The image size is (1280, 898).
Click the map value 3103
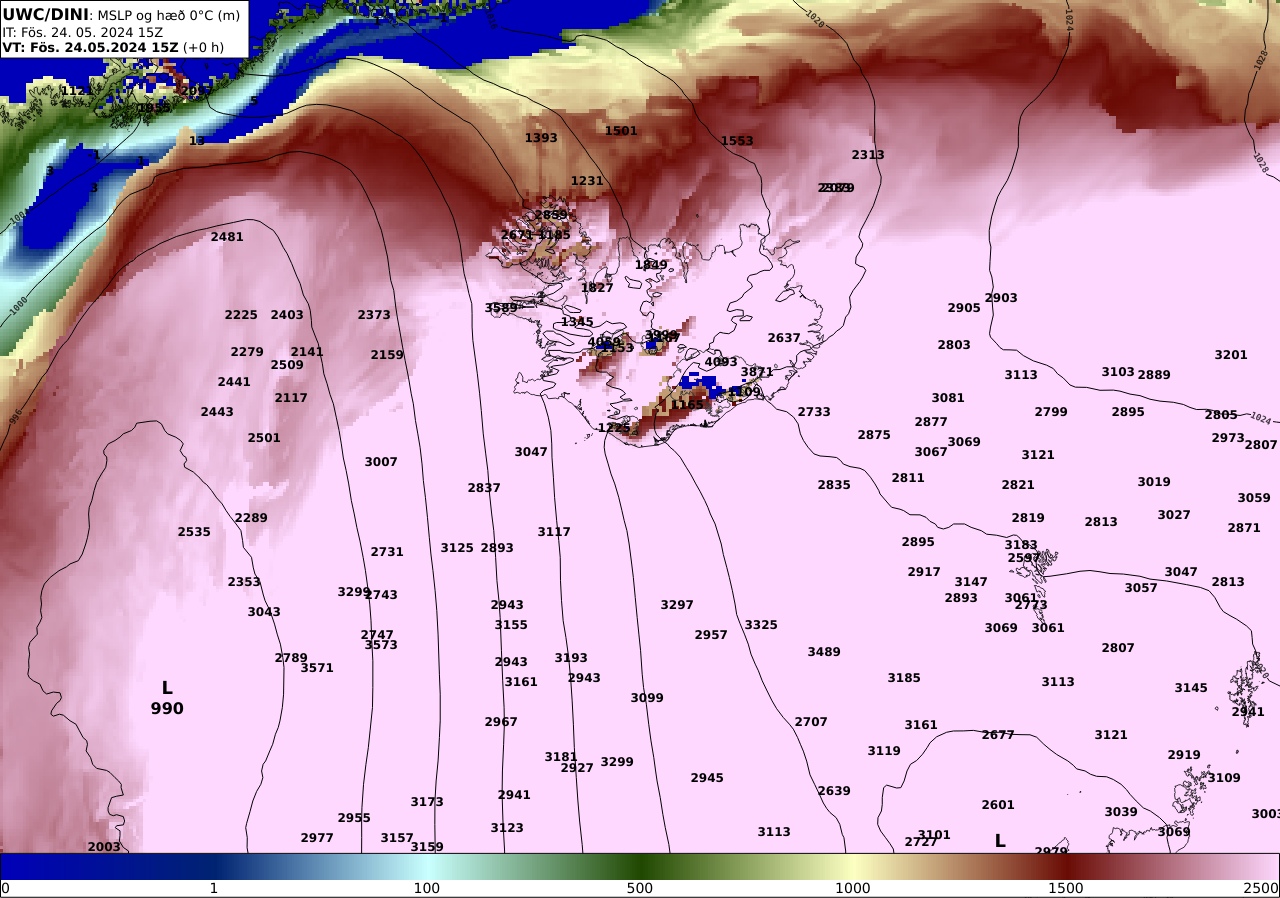1118,372
